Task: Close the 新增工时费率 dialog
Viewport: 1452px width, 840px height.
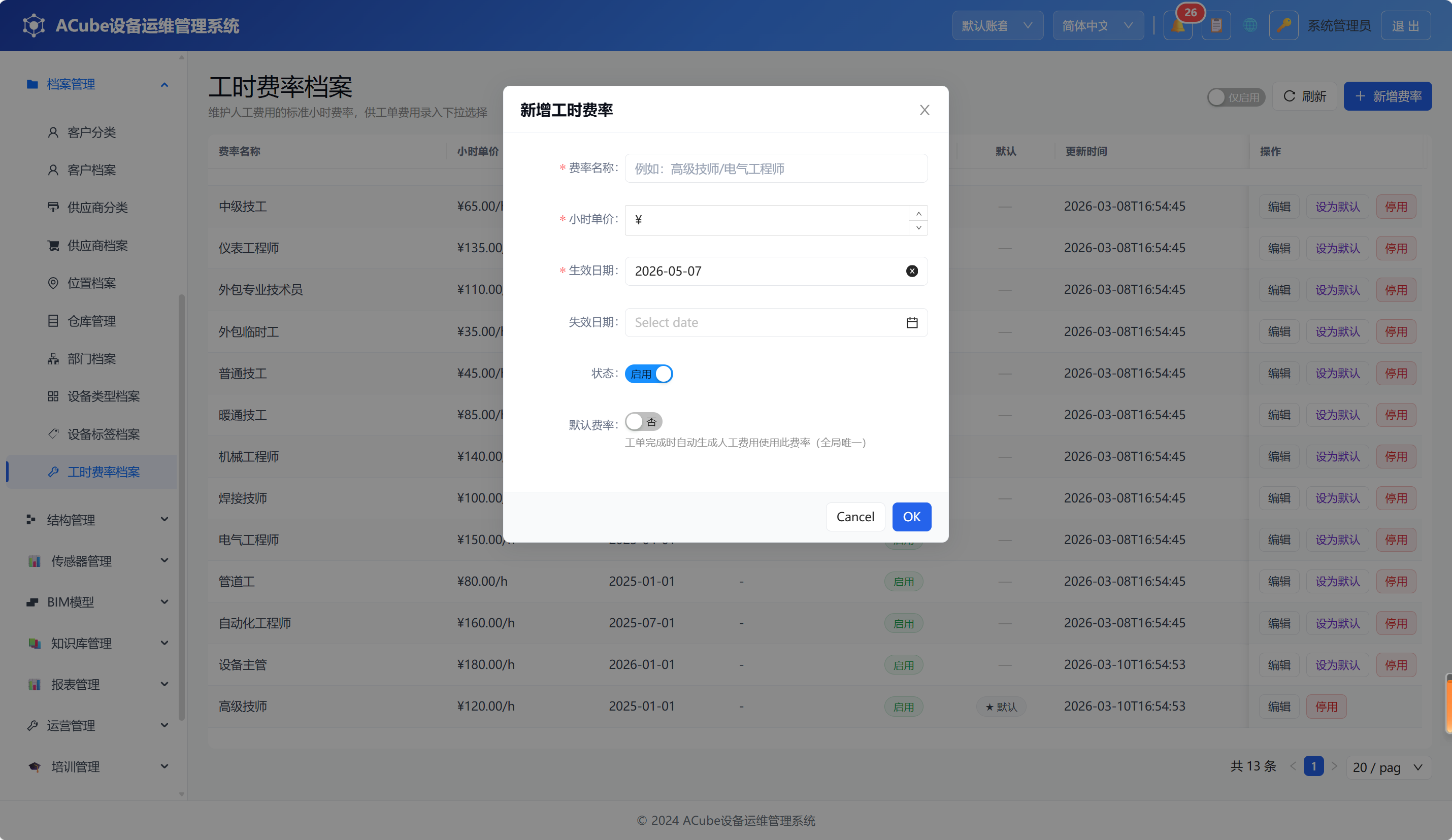Action: tap(924, 110)
